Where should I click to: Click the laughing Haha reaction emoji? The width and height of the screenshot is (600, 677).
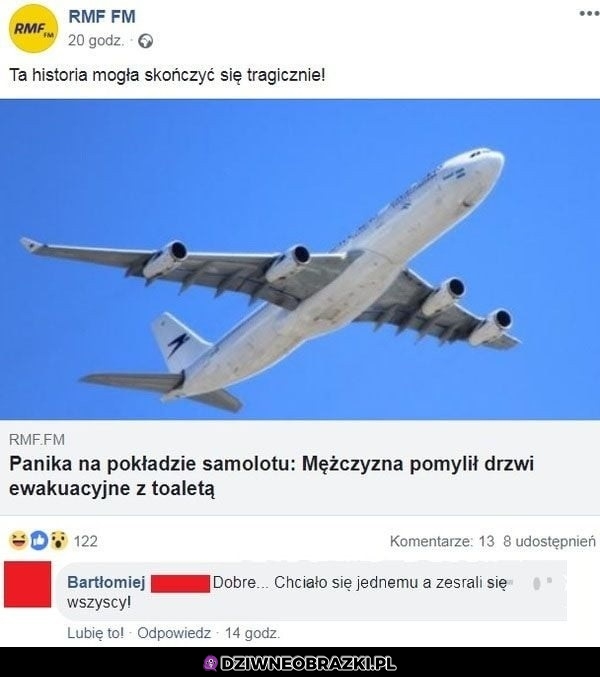(x=18, y=541)
